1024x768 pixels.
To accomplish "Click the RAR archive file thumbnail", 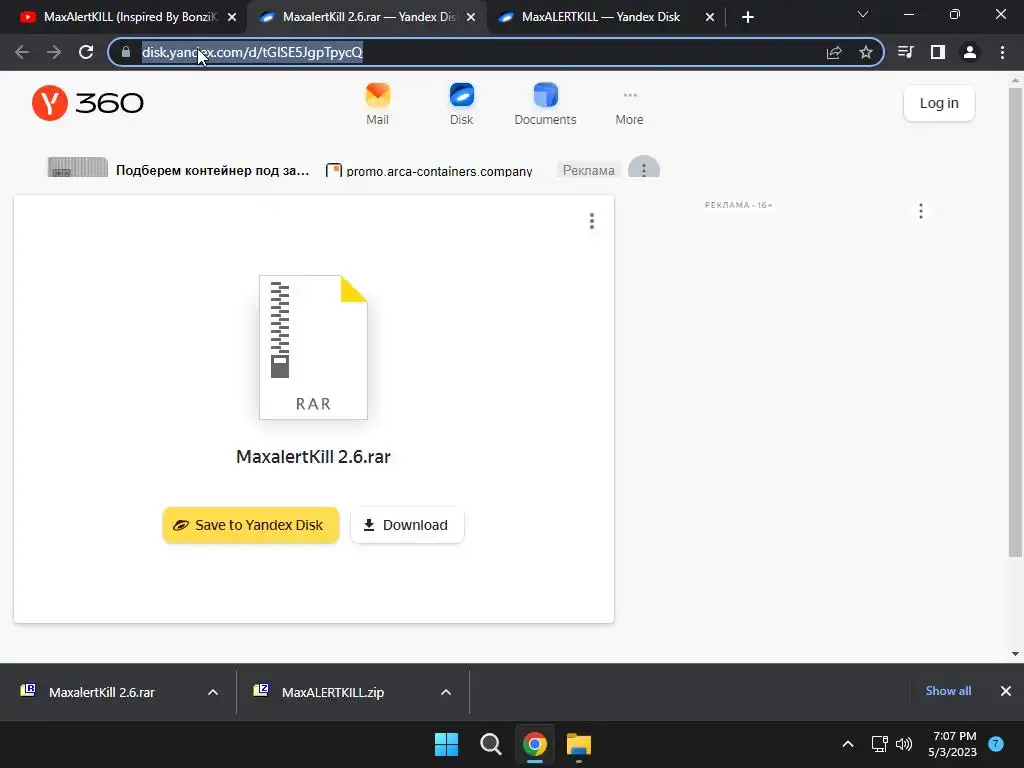I will (313, 347).
